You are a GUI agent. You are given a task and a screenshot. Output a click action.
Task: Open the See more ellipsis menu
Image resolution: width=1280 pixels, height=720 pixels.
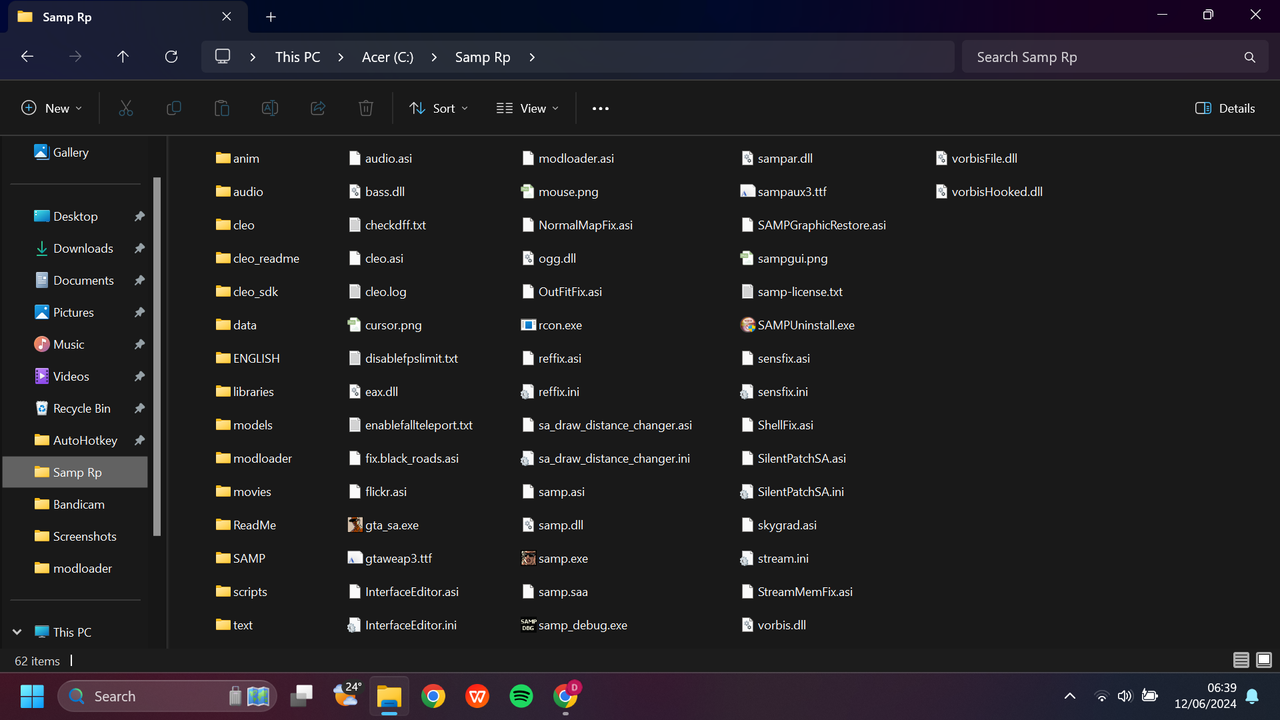tap(600, 108)
